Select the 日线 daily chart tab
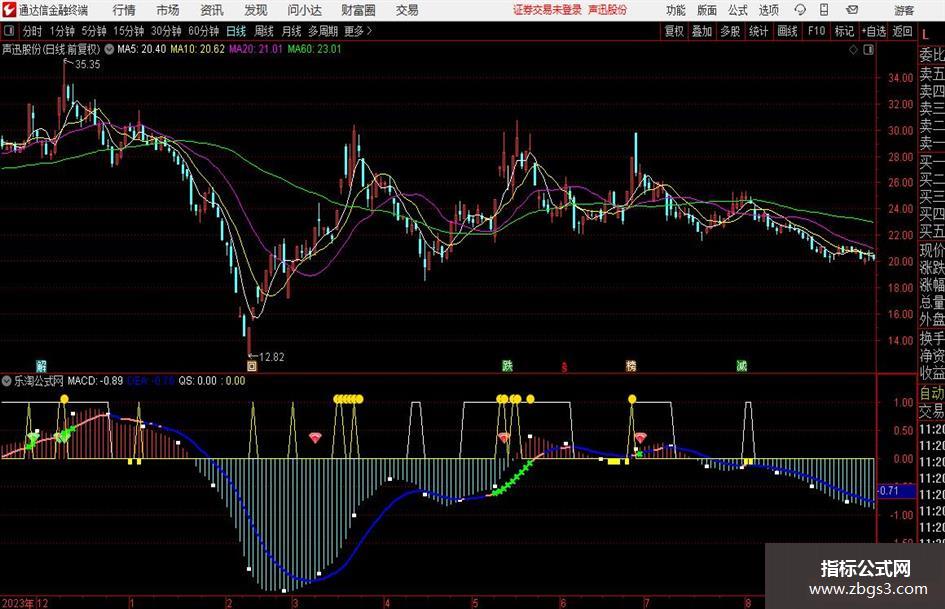This screenshot has width=945, height=609. click(236, 31)
